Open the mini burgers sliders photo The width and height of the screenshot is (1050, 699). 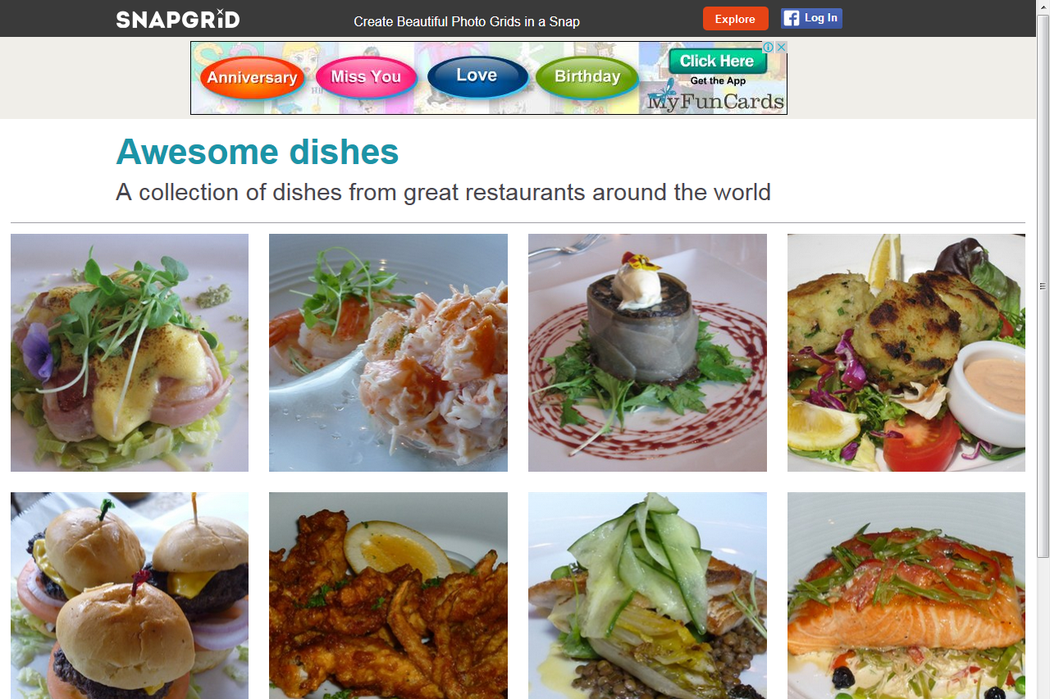(129, 596)
